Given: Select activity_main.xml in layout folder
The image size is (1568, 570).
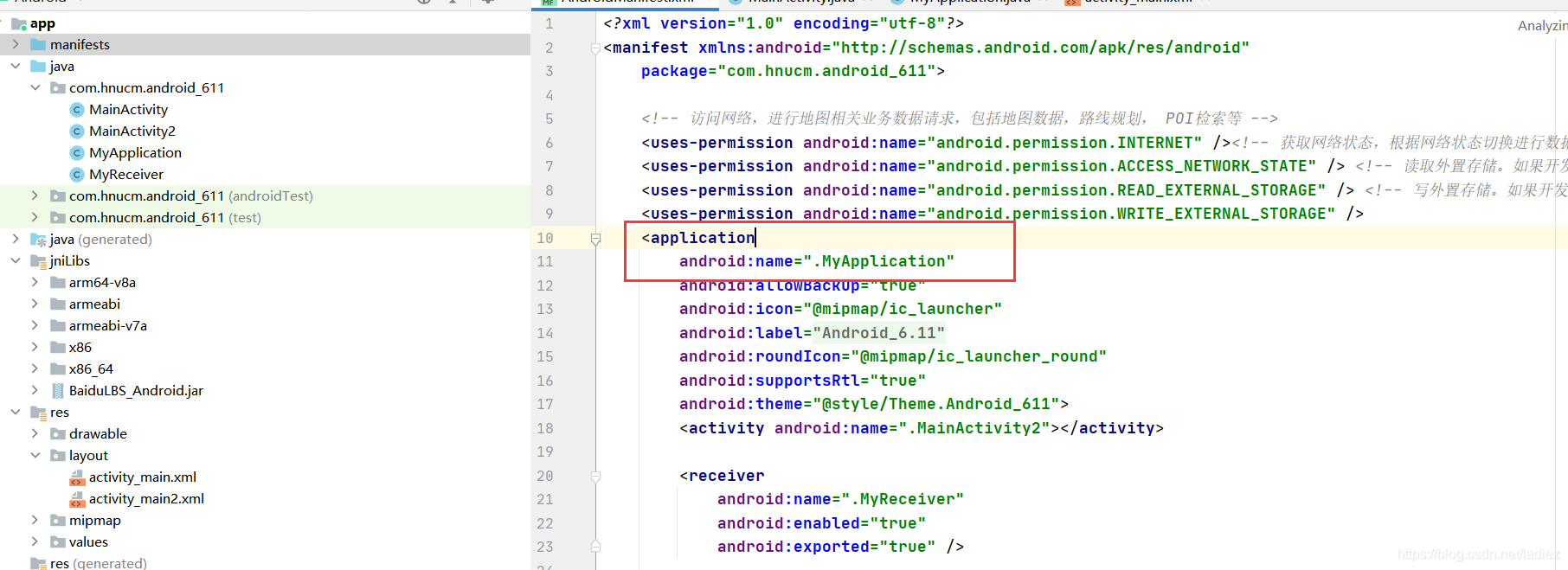Looking at the screenshot, I should [x=143, y=477].
